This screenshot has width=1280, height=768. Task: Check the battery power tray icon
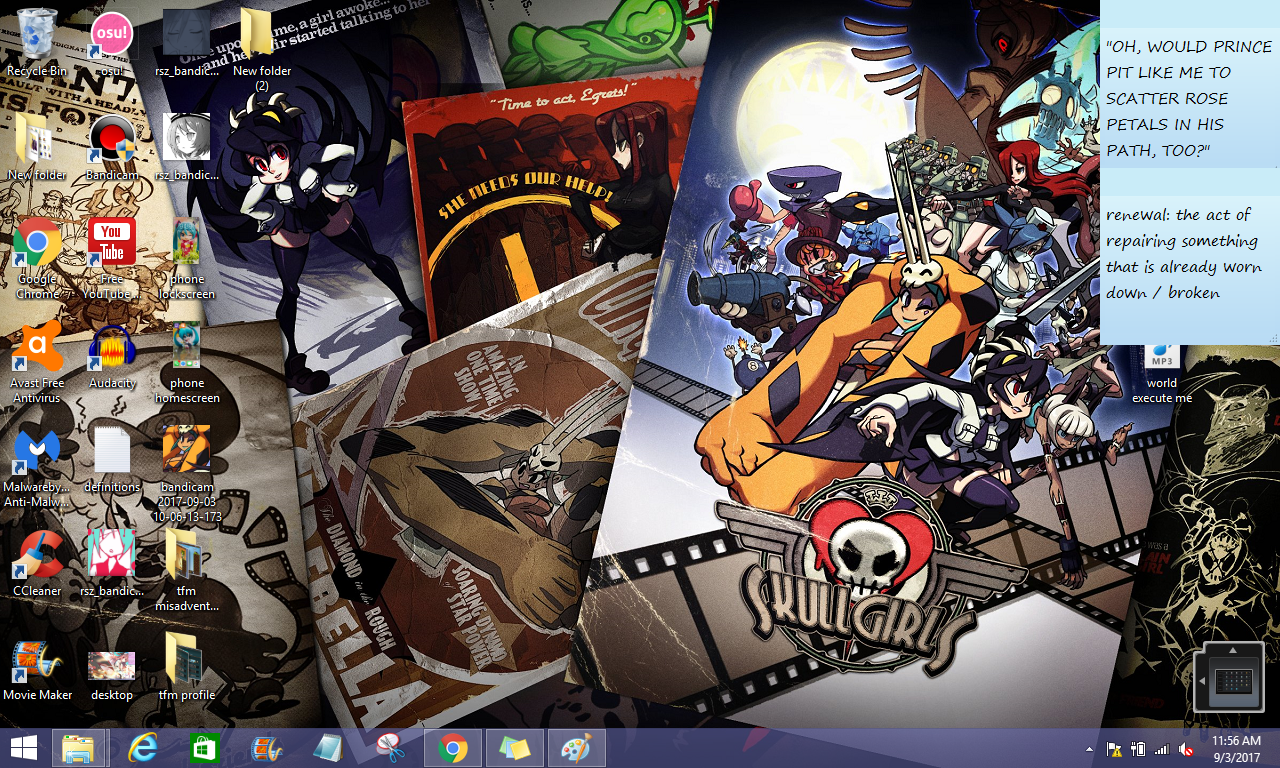point(1137,749)
